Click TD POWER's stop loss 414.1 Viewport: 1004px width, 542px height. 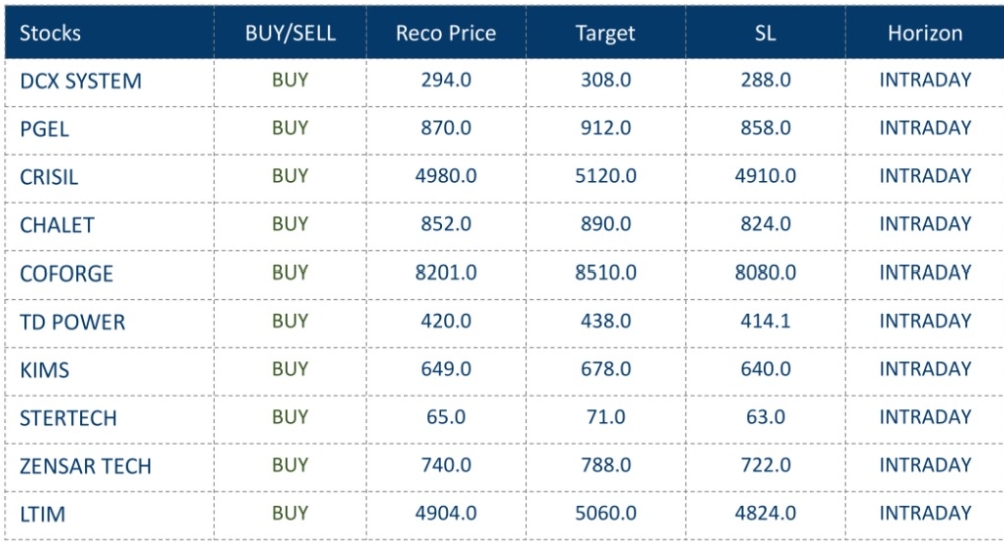pos(765,321)
